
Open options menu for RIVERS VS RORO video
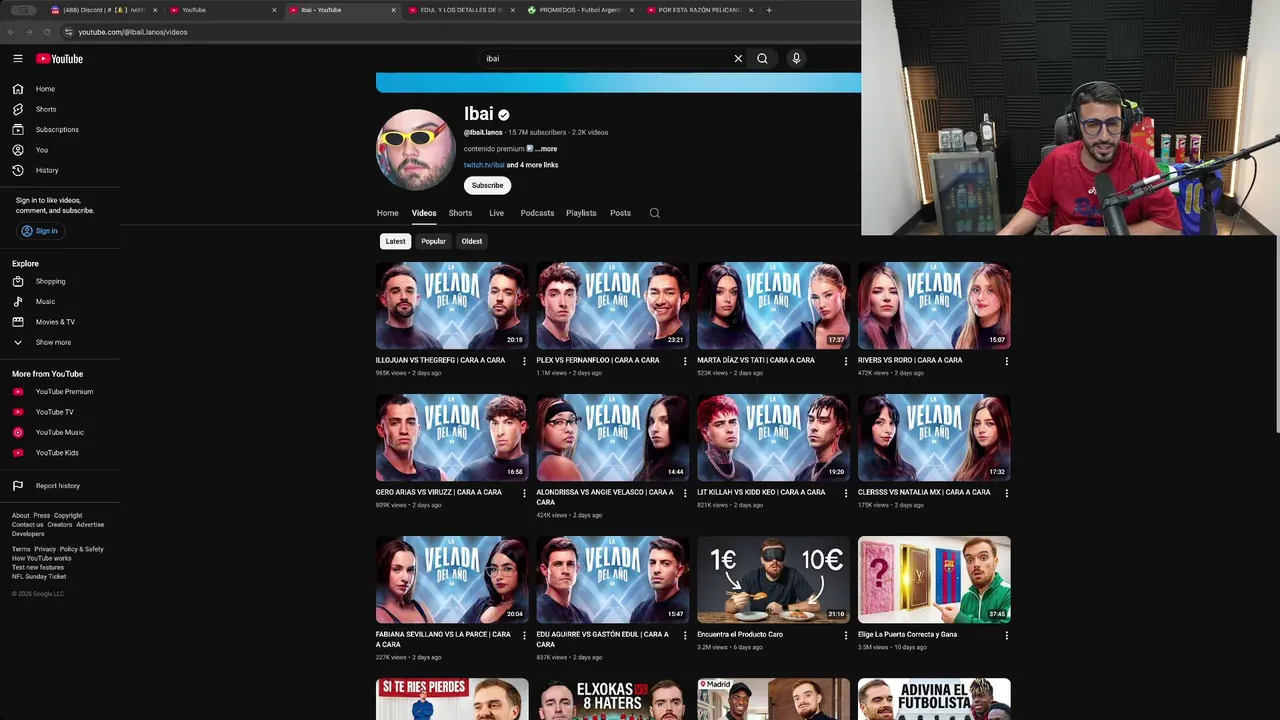click(1006, 361)
